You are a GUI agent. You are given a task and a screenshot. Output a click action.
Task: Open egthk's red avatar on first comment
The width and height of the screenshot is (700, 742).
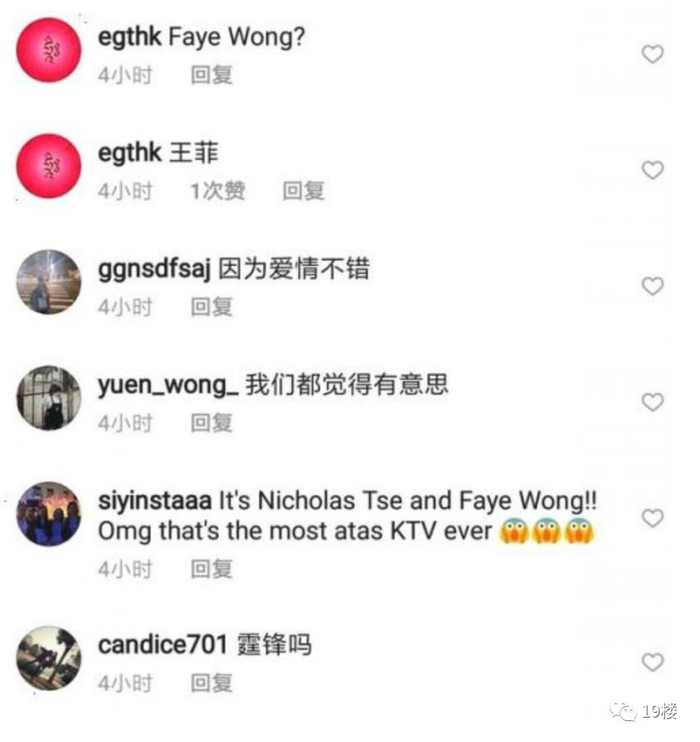[49, 50]
